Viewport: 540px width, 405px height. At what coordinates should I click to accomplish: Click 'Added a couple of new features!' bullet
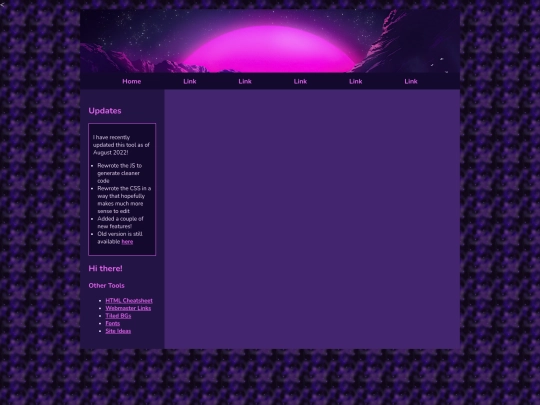120,222
